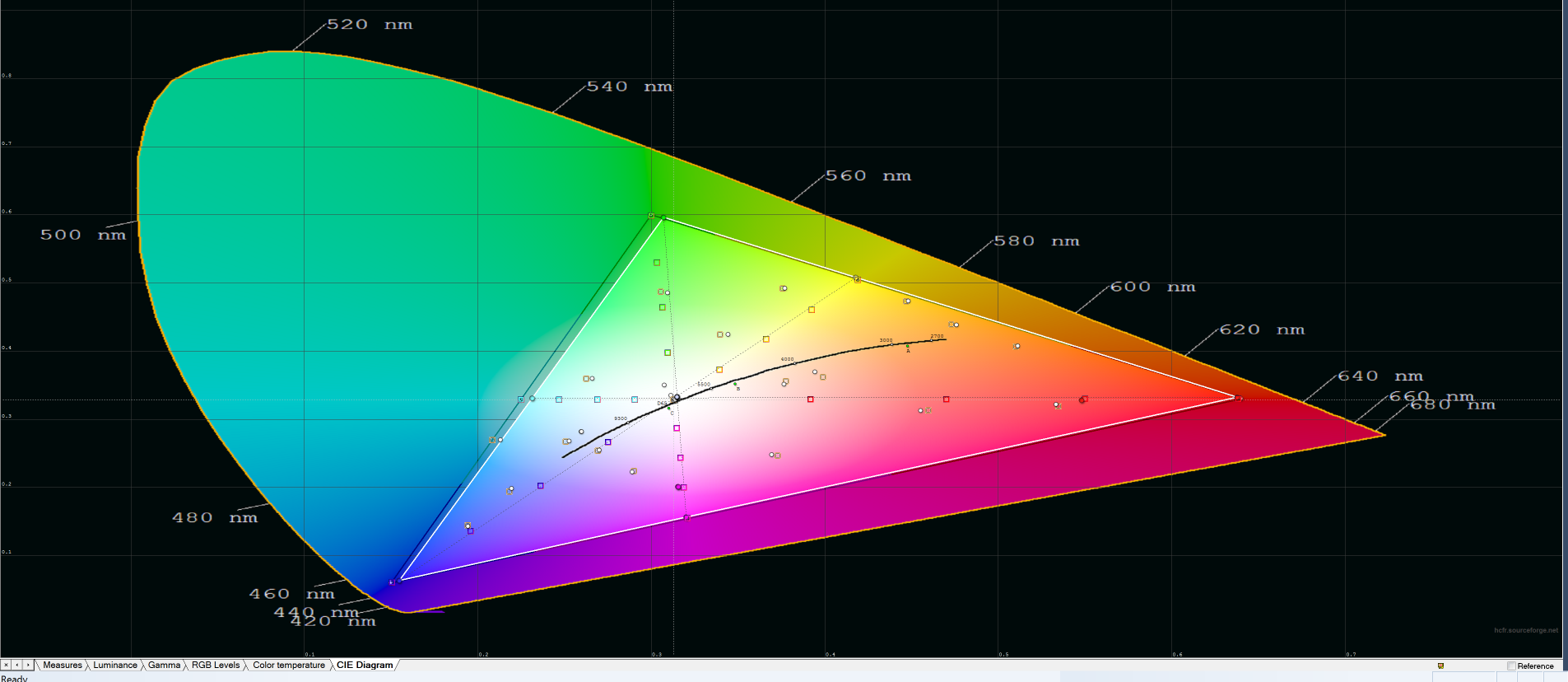1568x682 pixels.
Task: Click the "640 nm" wavelength label
Action: (x=1380, y=376)
